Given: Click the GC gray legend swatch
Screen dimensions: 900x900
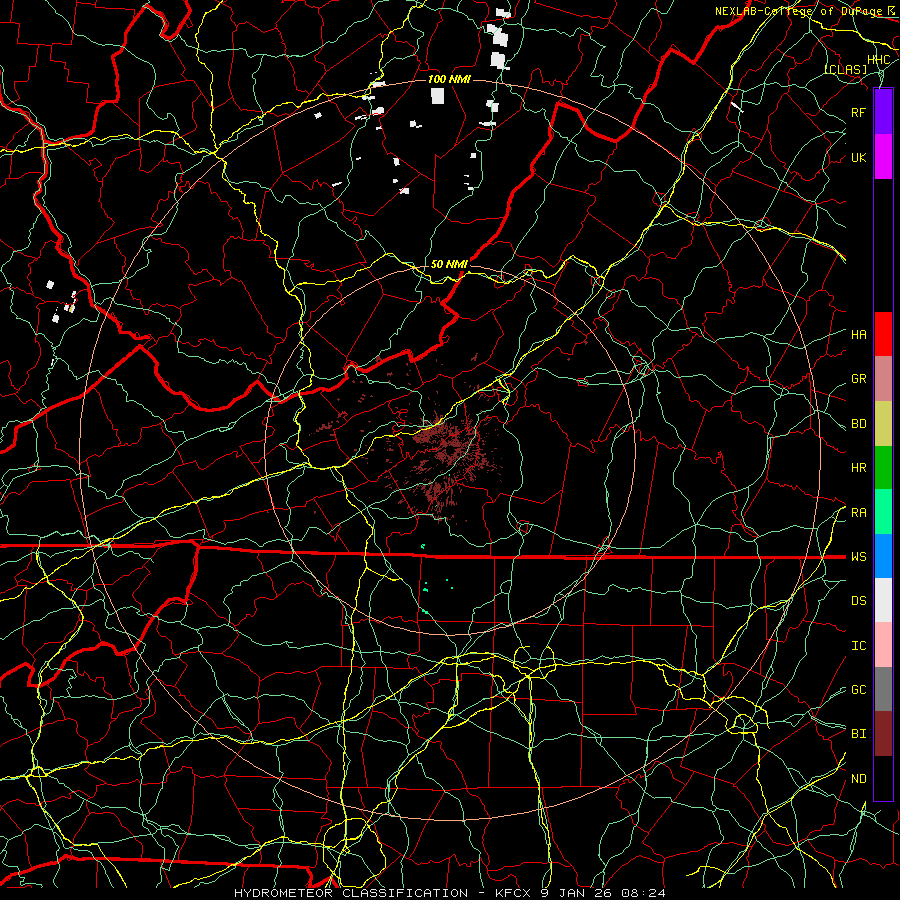Looking at the screenshot, I should click(x=883, y=689).
